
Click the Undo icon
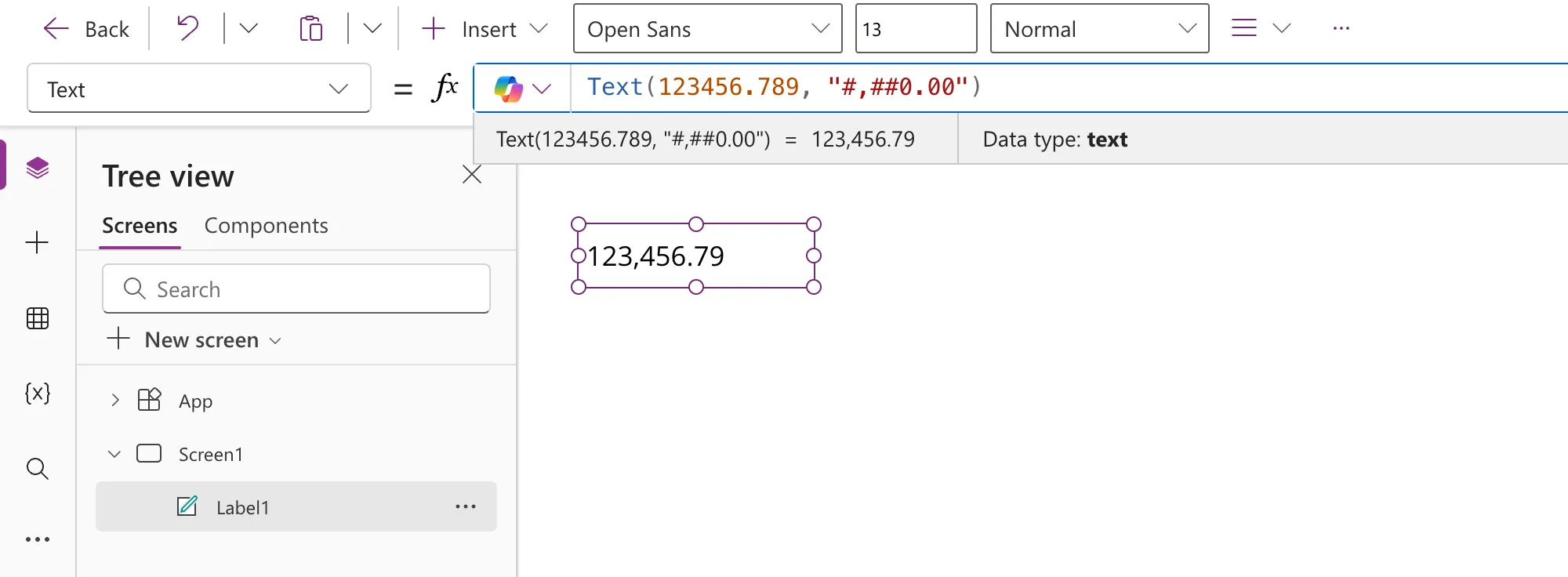click(x=187, y=29)
